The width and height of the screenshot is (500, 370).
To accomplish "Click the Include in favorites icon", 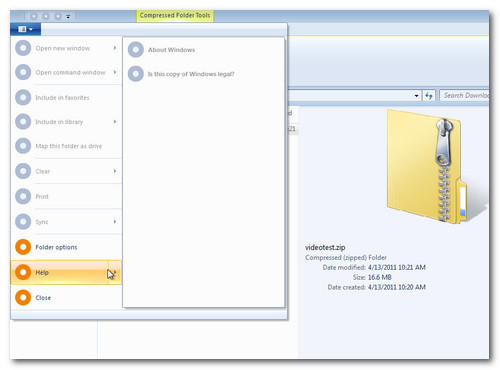I will [x=23, y=98].
